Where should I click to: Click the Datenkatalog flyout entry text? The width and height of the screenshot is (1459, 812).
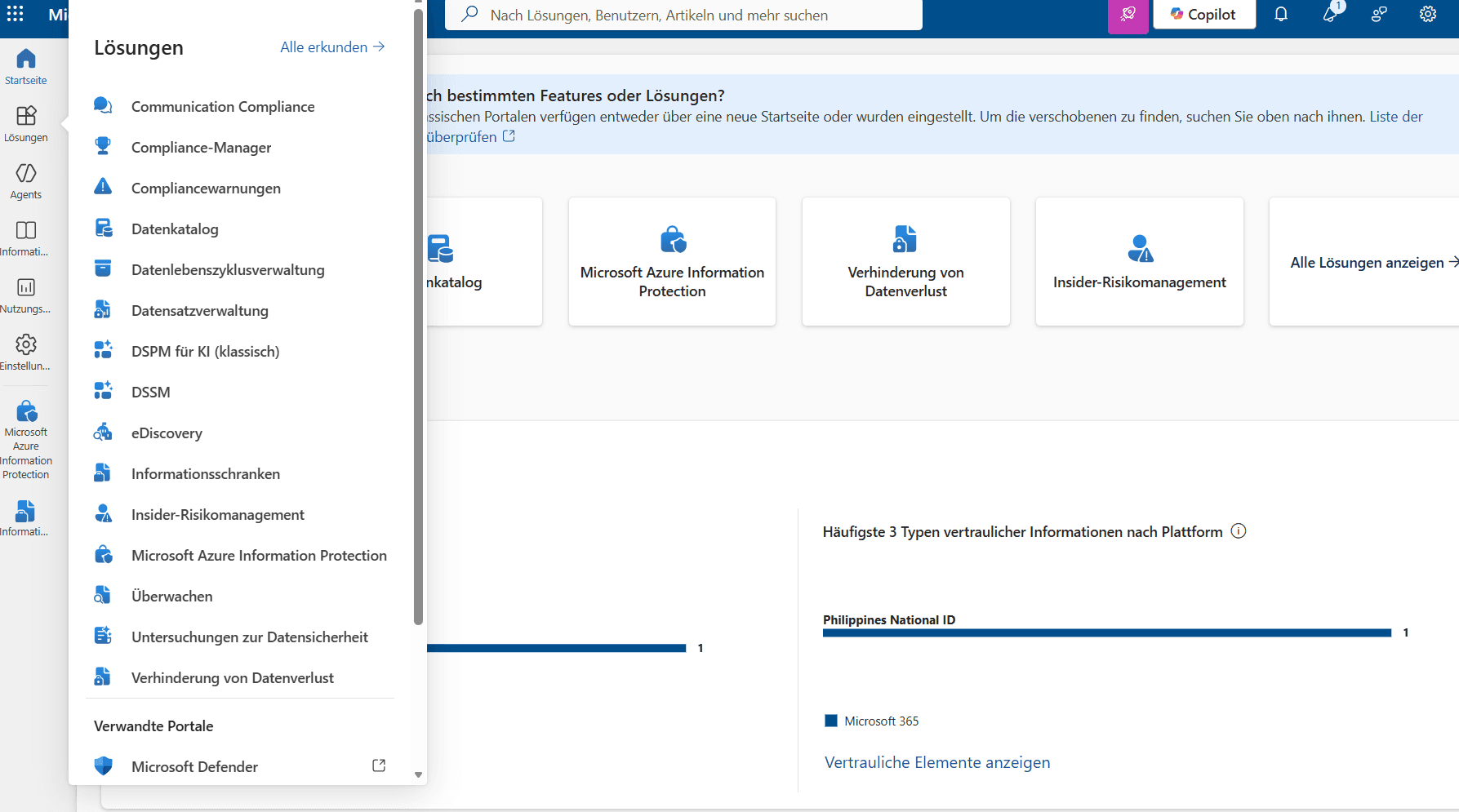coord(175,229)
